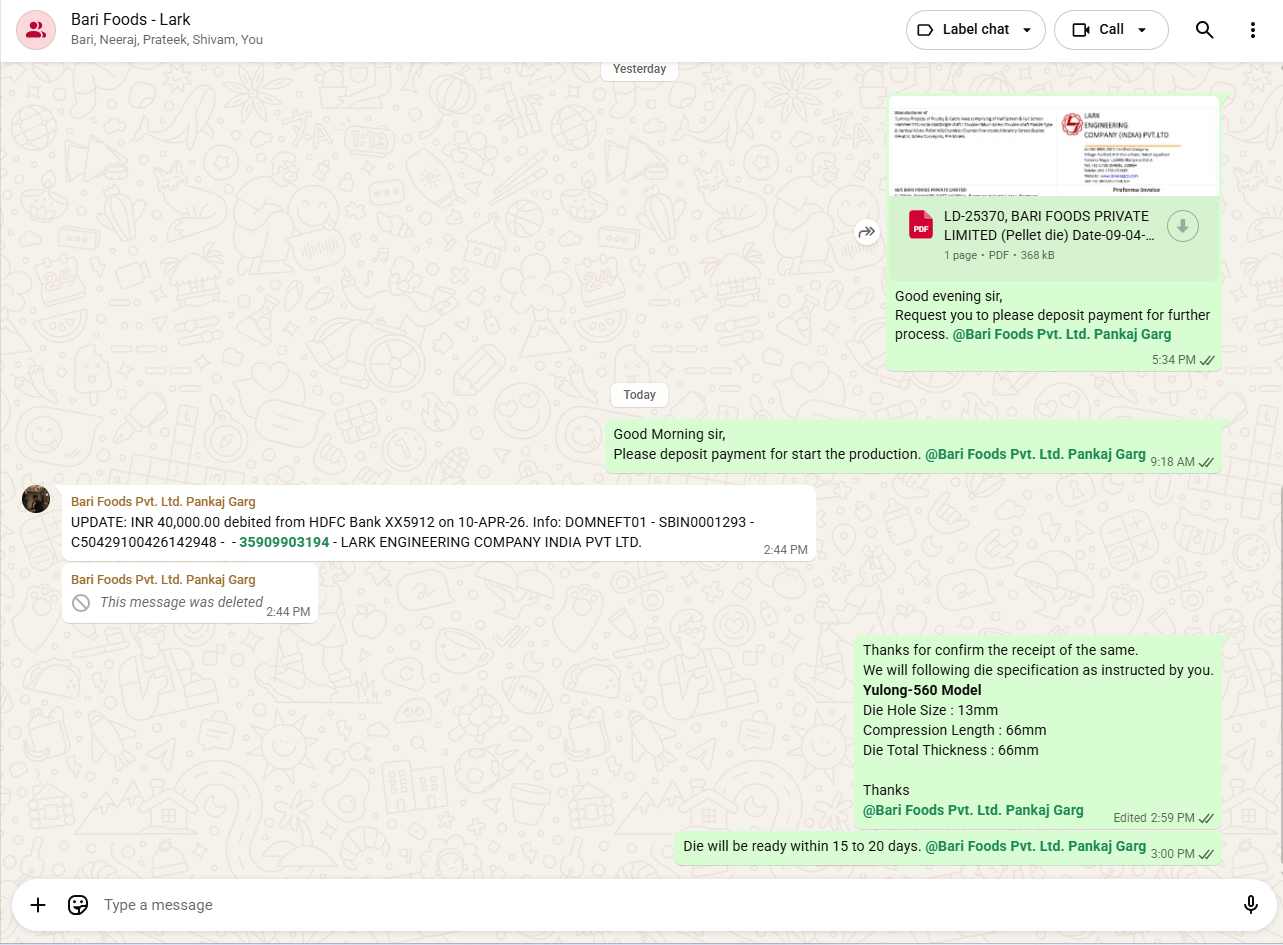Click the deleted message bubble
Screen dimensions: 1283x945
181,602
